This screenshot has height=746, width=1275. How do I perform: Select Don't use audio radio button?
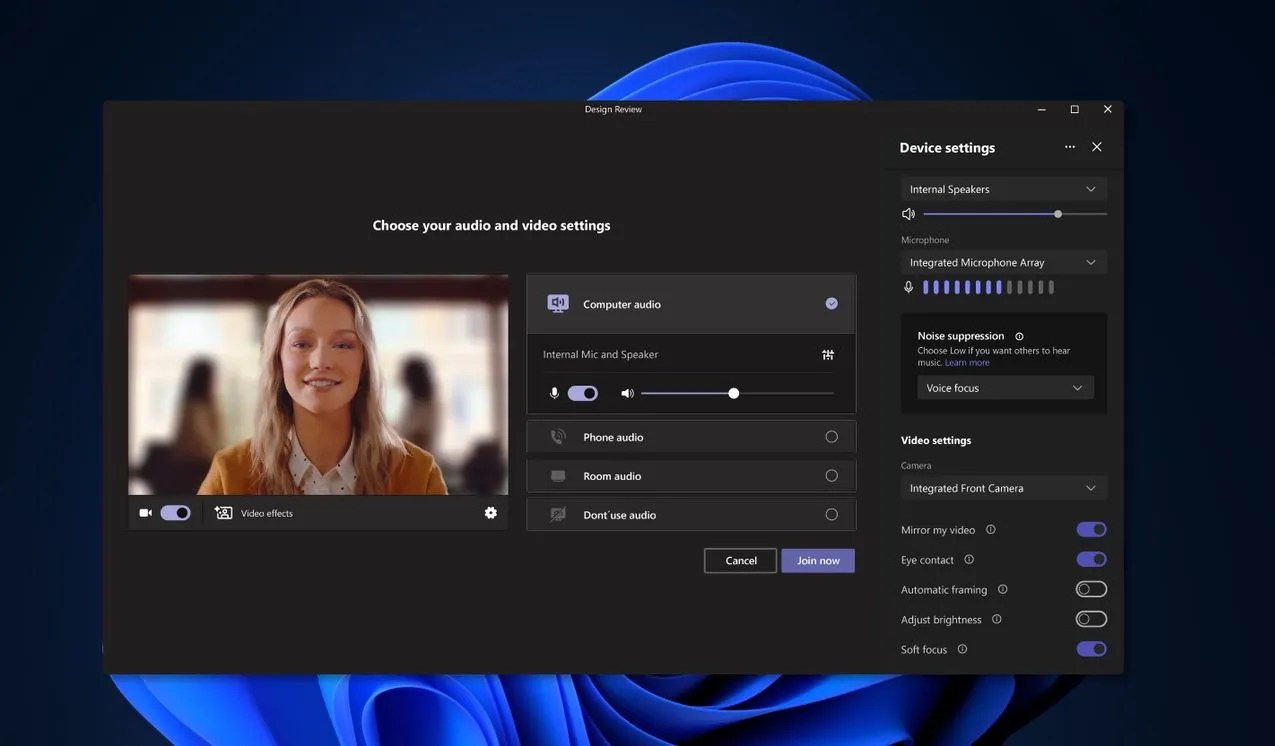831,515
